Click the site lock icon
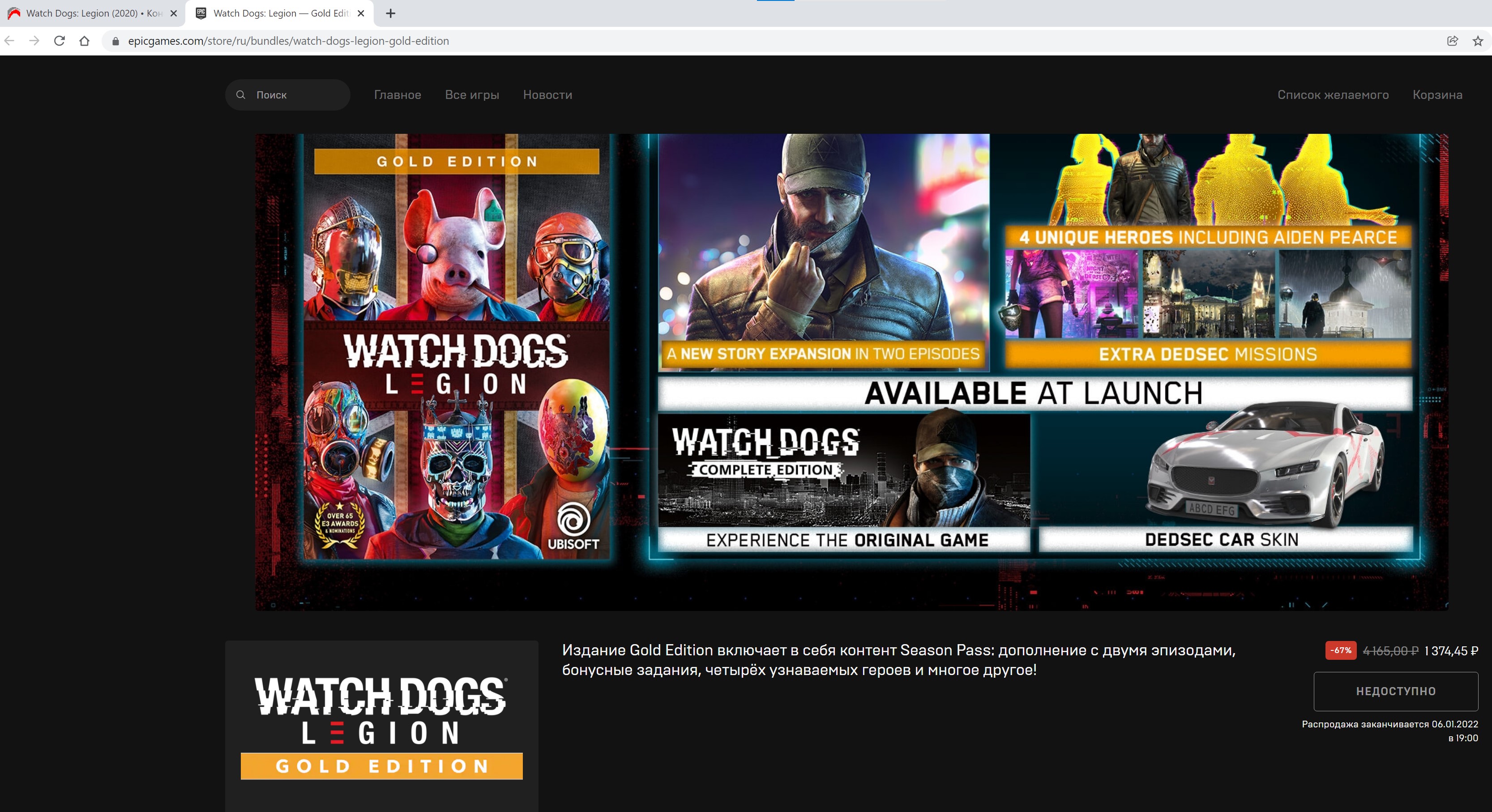1492x812 pixels. 115,41
